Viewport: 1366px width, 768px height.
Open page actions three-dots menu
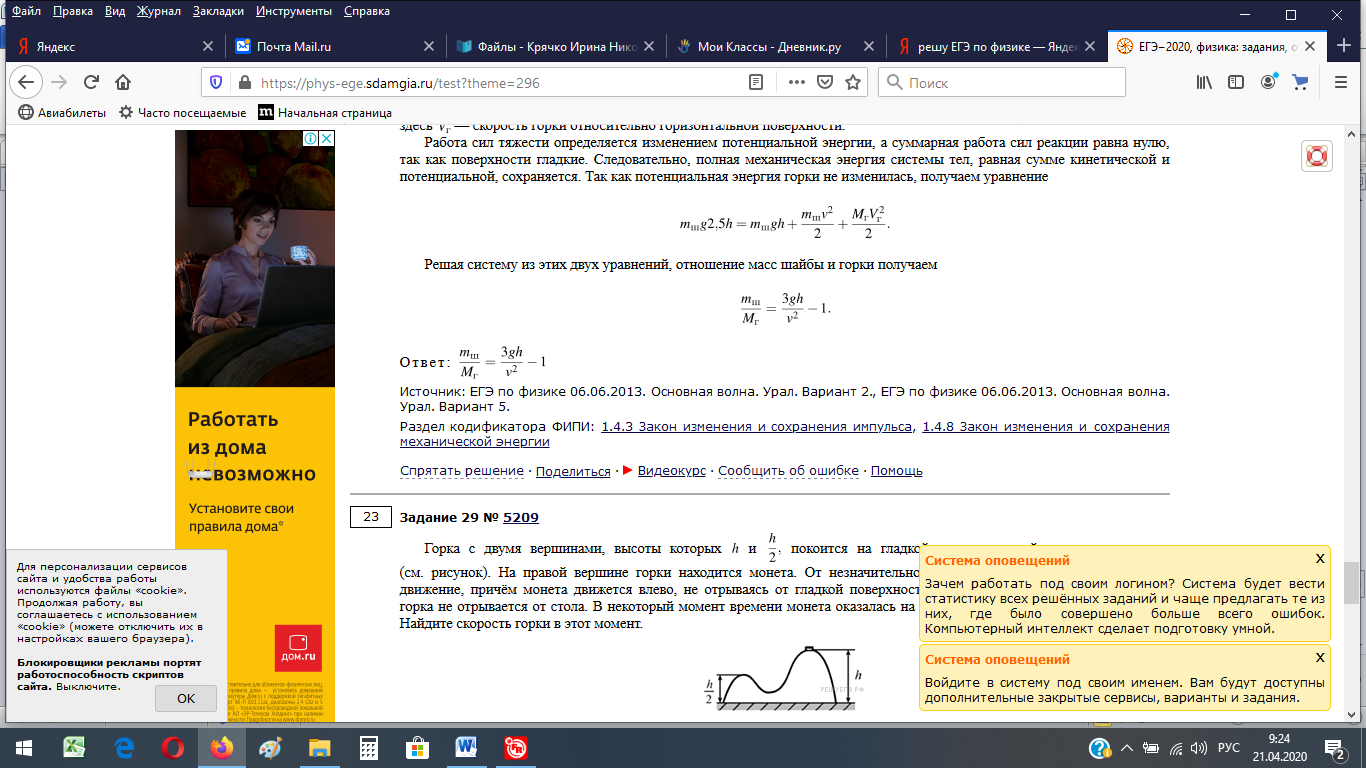[x=797, y=83]
